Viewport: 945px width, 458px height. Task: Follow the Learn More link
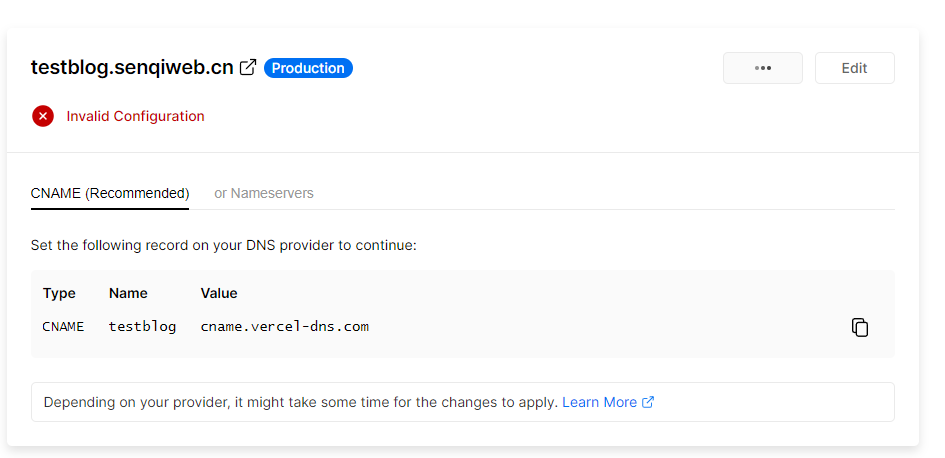[x=599, y=402]
